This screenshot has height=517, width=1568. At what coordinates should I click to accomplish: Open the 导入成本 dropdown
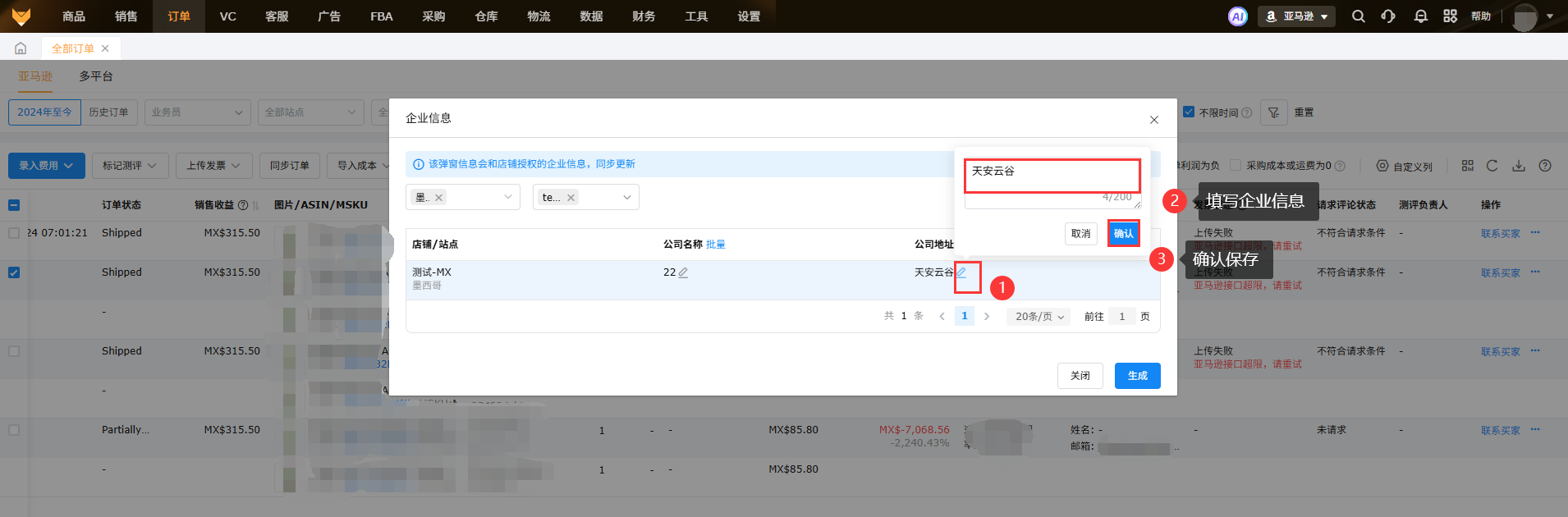pyautogui.click(x=358, y=166)
